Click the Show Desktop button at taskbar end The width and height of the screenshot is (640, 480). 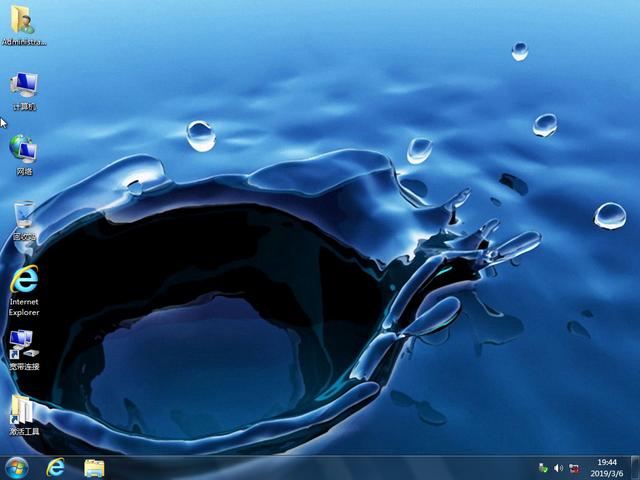pos(635,468)
